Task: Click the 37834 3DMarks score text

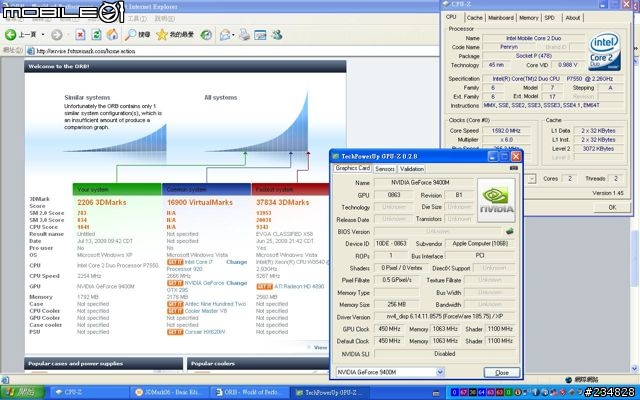Action: tap(282, 202)
